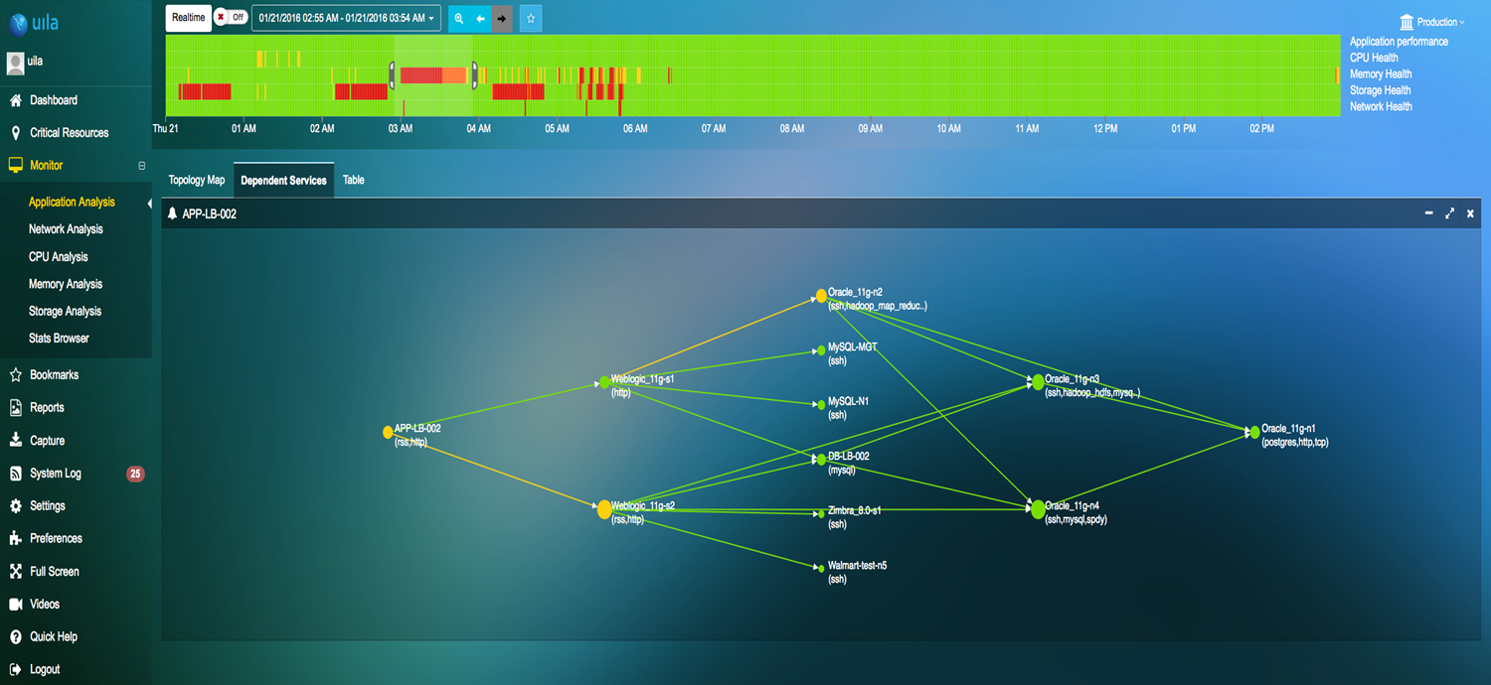1491x685 pixels.
Task: Click the left arrow to go to previous time range
Action: [x=480, y=18]
